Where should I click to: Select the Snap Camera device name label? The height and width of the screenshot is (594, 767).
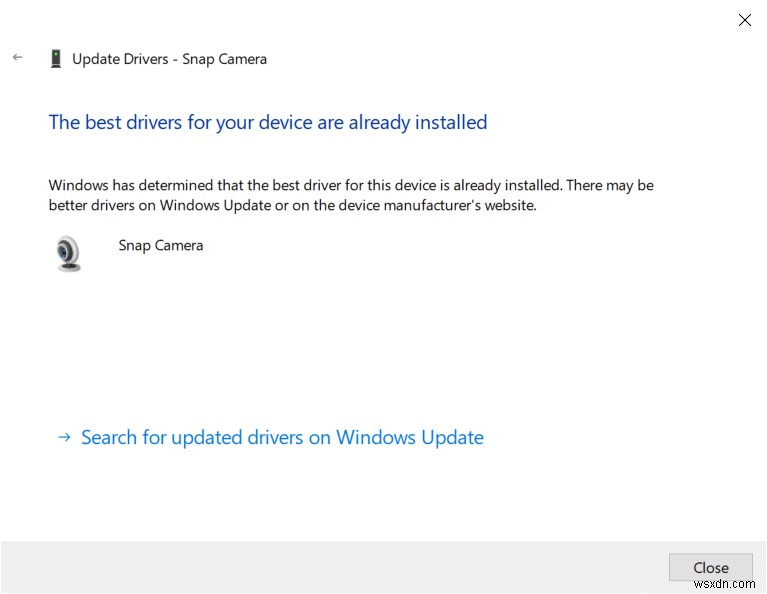click(160, 245)
